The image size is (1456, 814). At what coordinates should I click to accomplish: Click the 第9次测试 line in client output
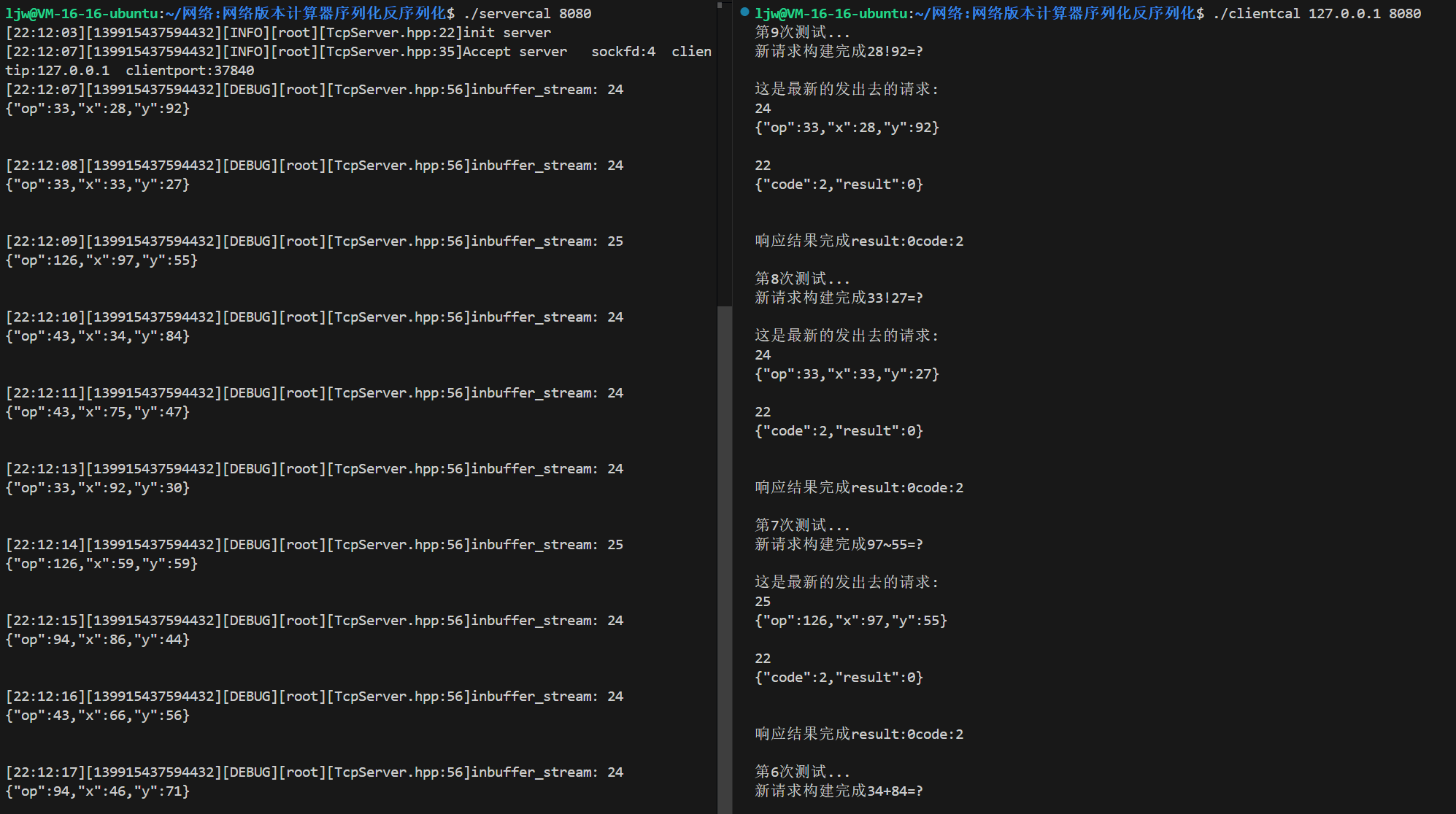coord(801,33)
